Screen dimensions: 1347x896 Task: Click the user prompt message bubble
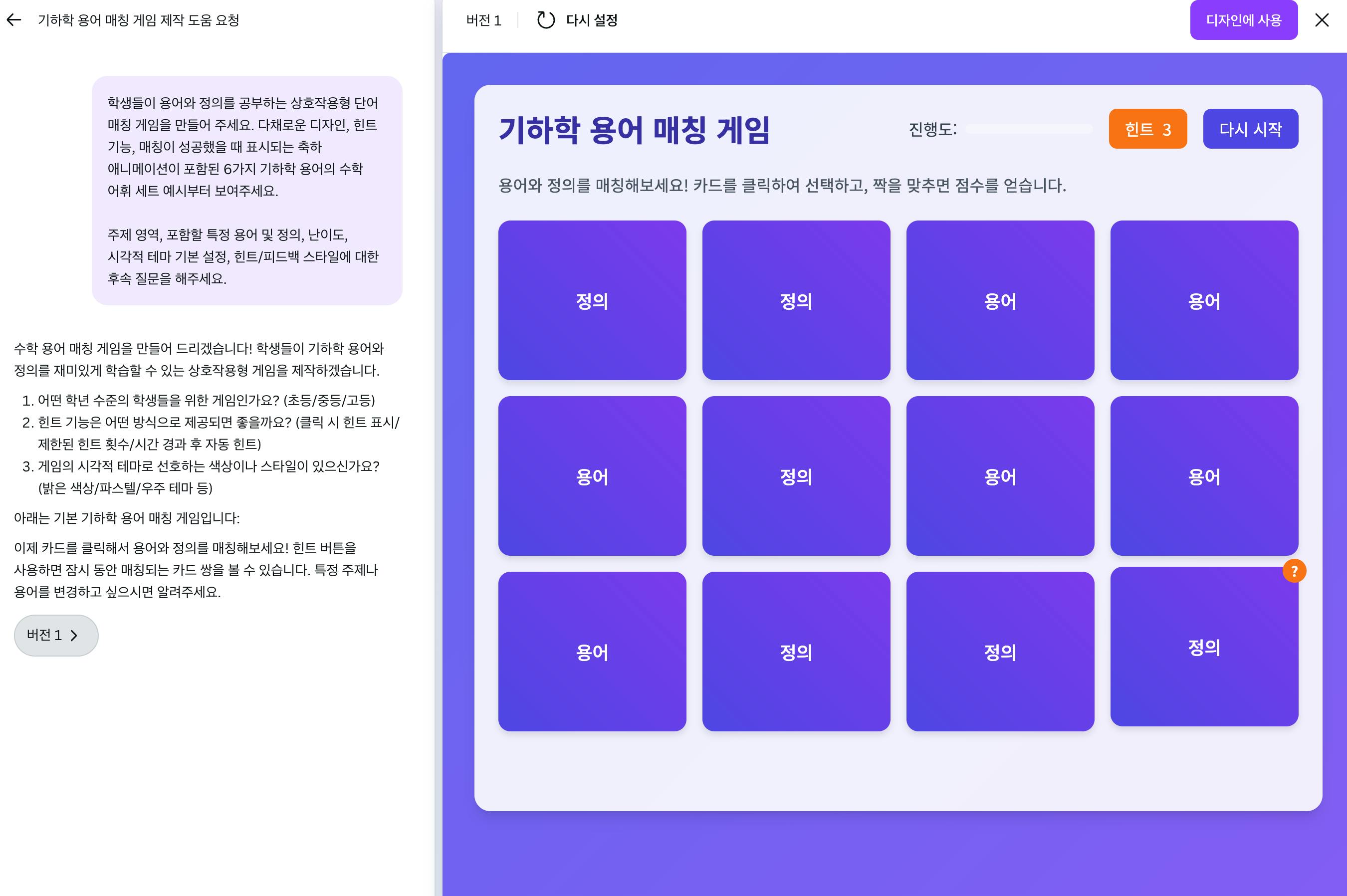pyautogui.click(x=247, y=190)
